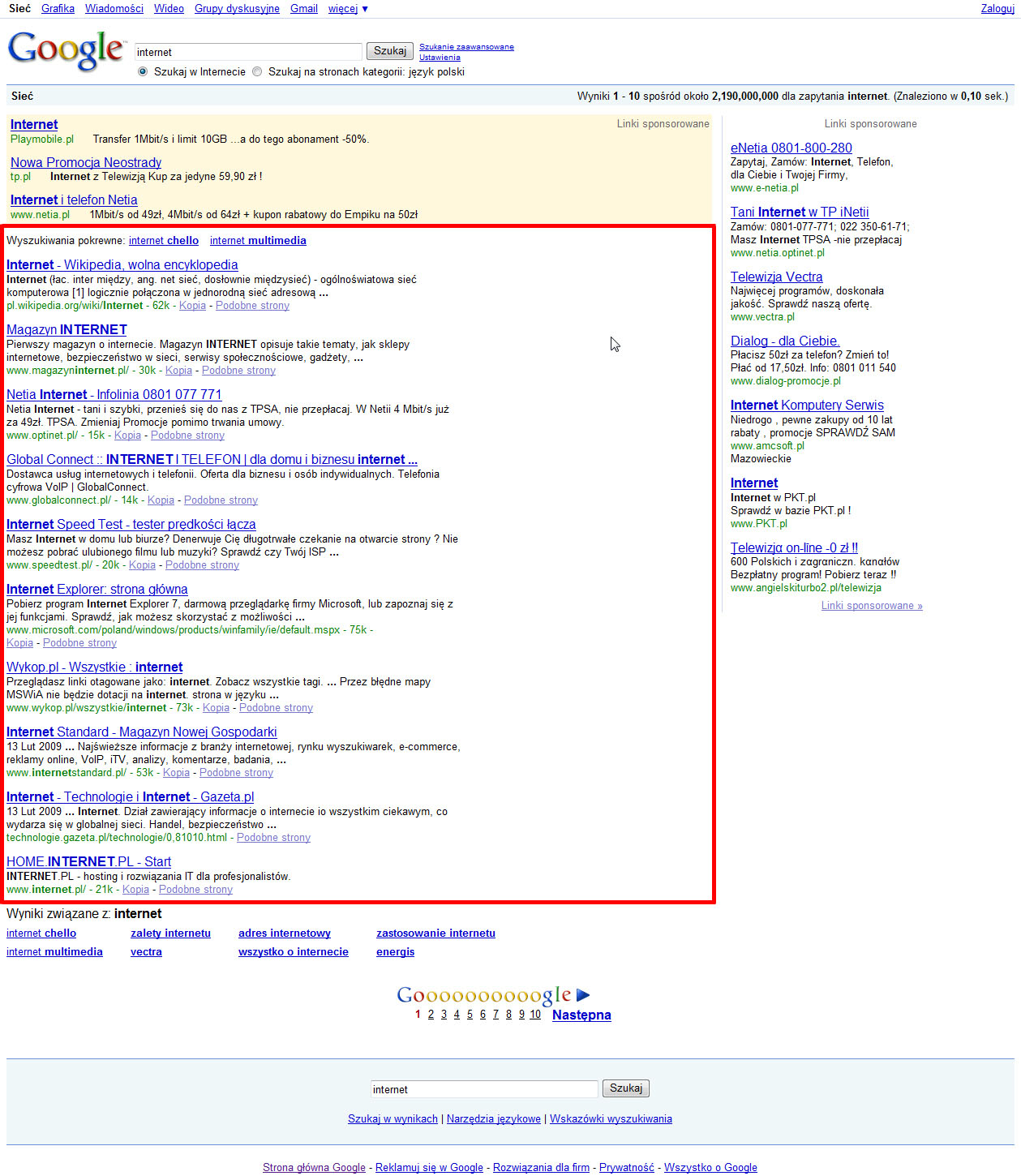Open 'Narzędzia językowe' link
This screenshot has height=1176, width=1021.
click(x=494, y=1118)
